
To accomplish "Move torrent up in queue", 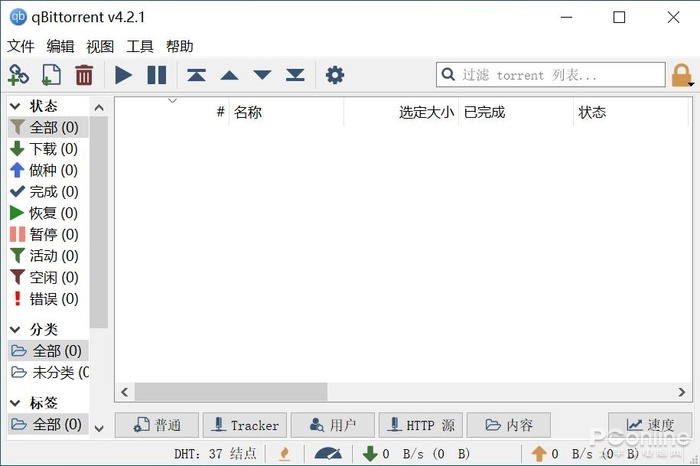I will [x=229, y=75].
